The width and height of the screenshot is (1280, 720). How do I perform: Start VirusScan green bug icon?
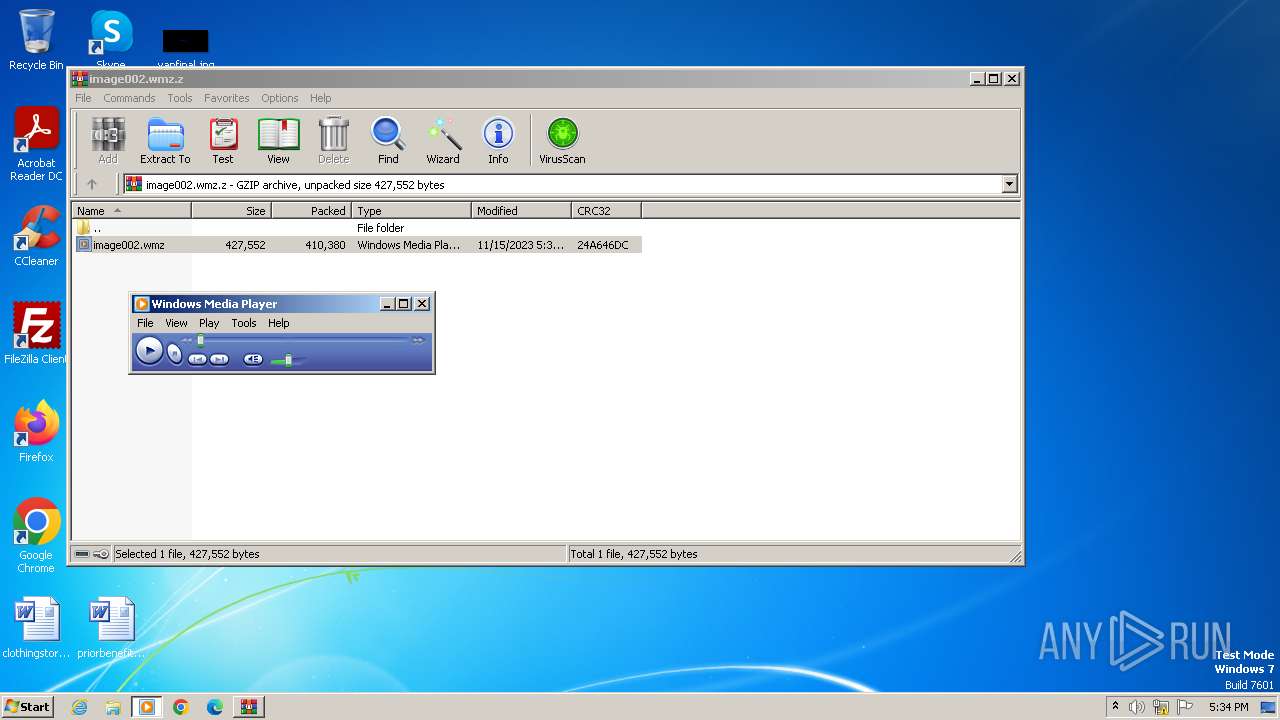coord(562,141)
